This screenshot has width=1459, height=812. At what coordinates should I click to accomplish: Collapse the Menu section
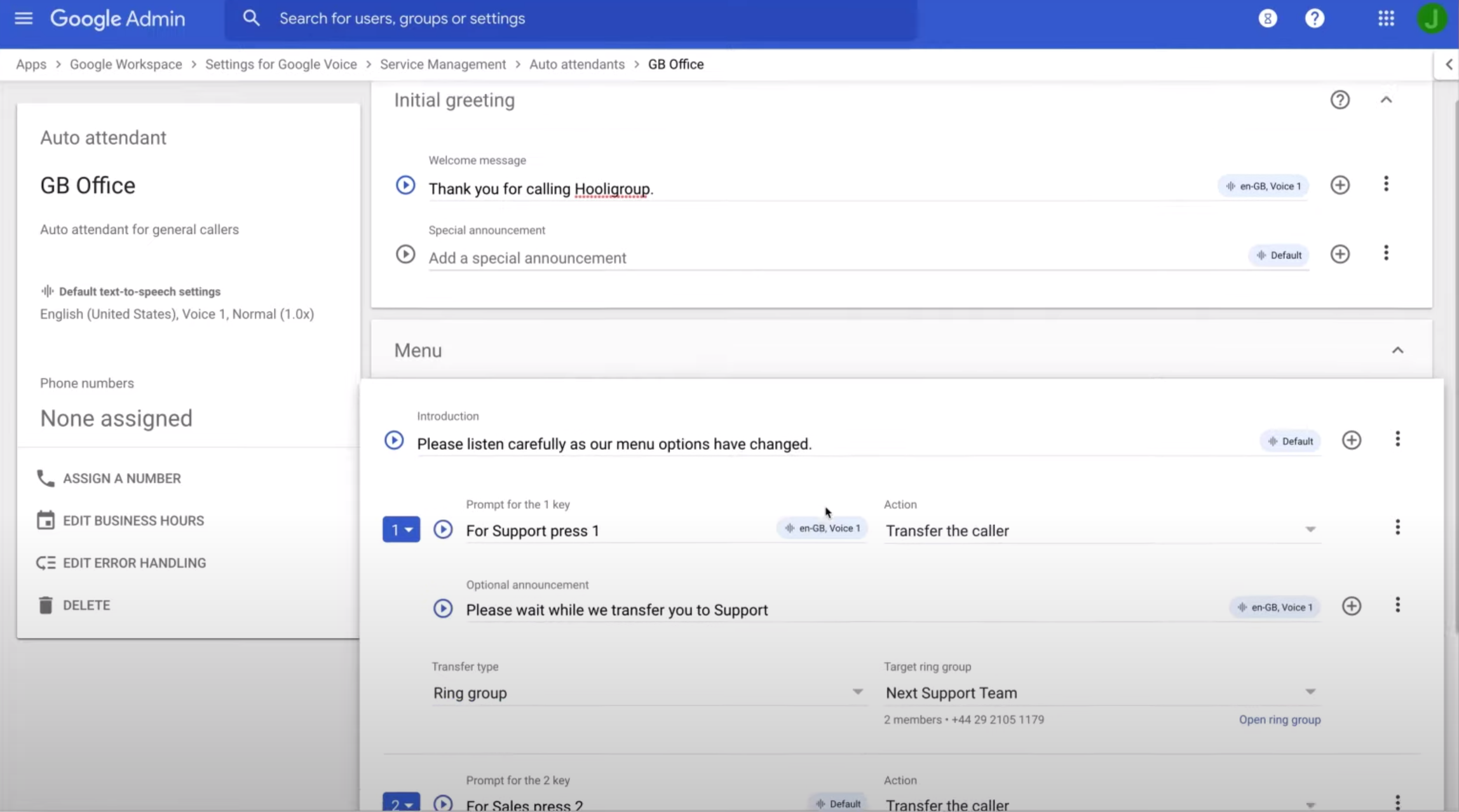click(1398, 350)
